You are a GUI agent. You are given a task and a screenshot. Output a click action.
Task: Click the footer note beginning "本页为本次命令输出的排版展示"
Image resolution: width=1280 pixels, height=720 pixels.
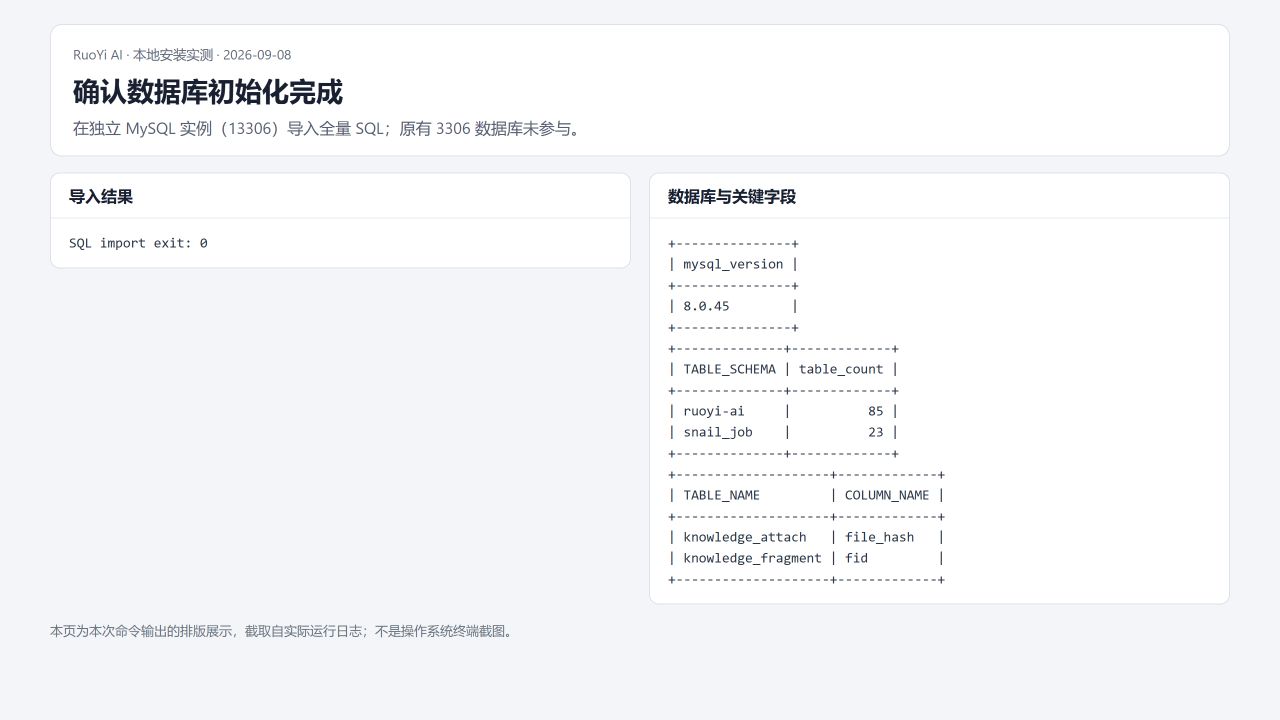point(284,631)
